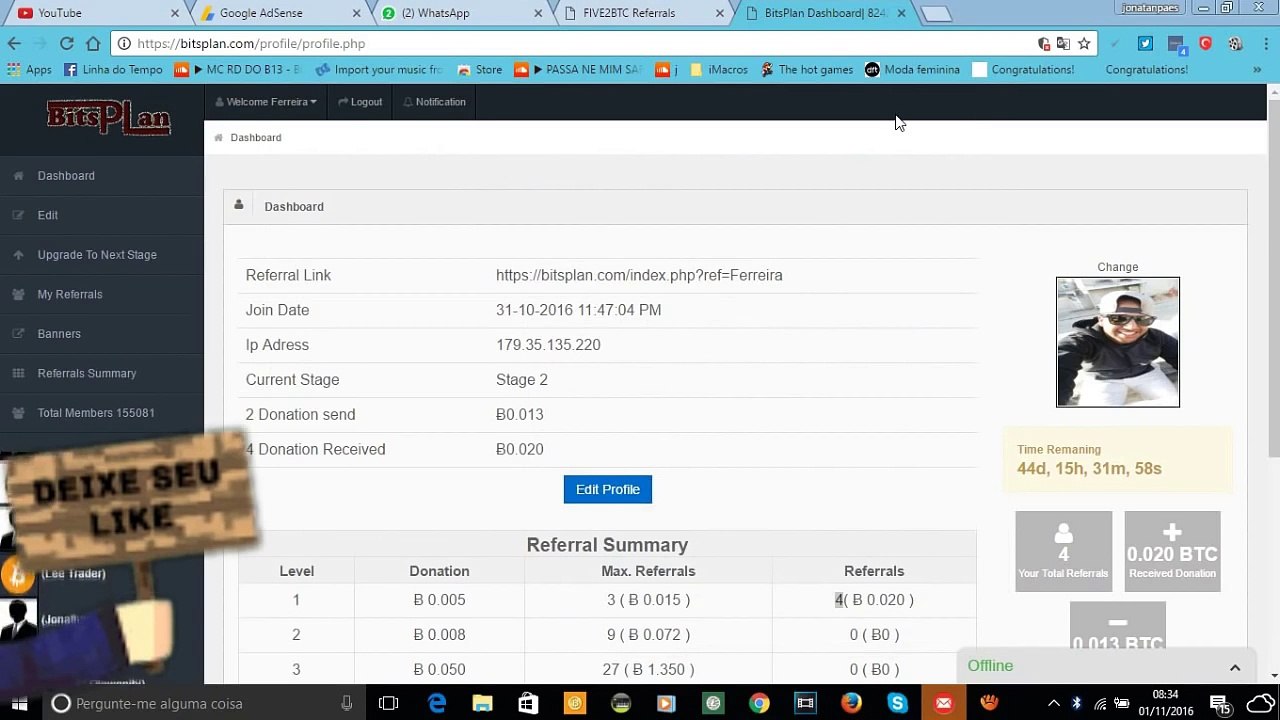
Task: Show hidden system tray icons
Action: click(1053, 703)
